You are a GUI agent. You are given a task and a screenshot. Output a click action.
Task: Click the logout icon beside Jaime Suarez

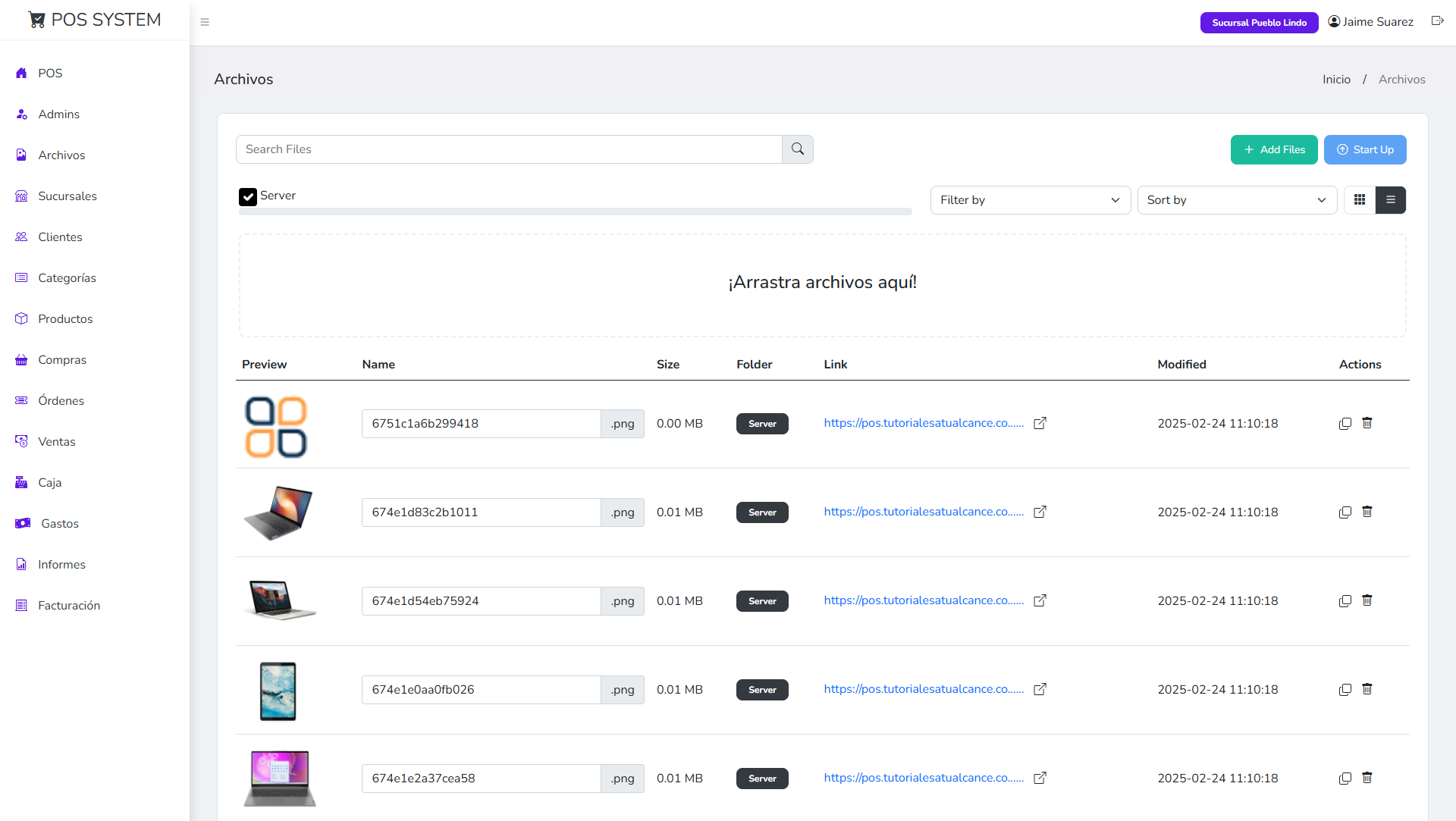1436,21
